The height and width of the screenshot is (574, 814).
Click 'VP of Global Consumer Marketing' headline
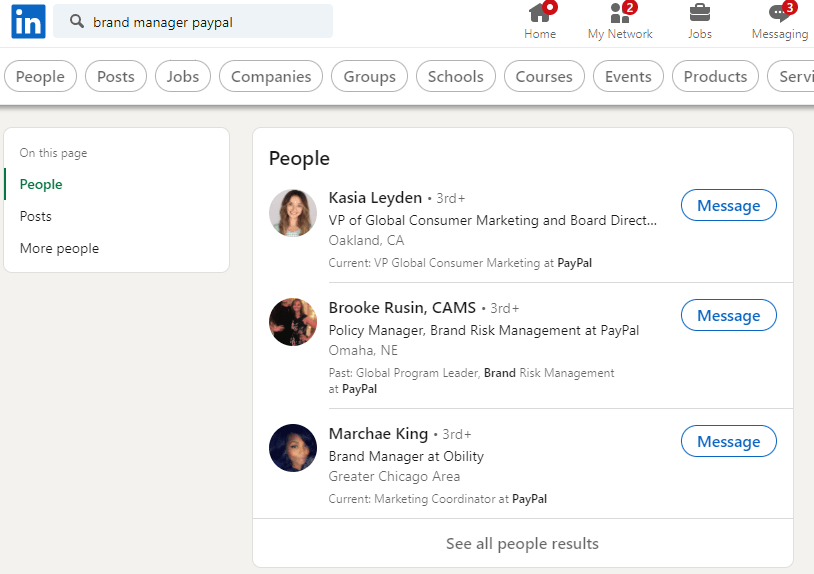(x=493, y=220)
